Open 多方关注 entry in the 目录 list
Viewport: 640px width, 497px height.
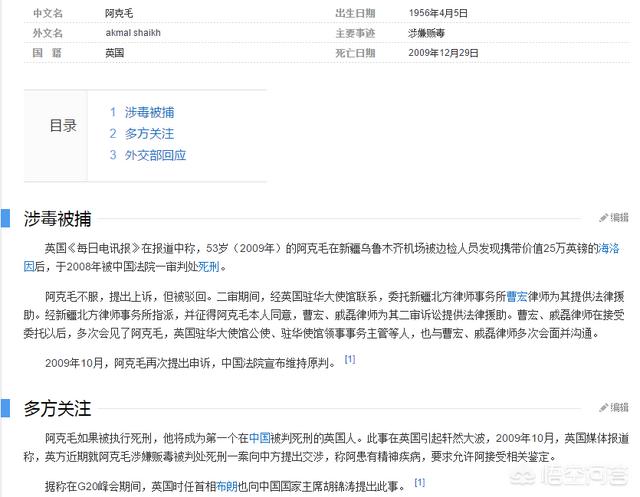click(x=146, y=133)
